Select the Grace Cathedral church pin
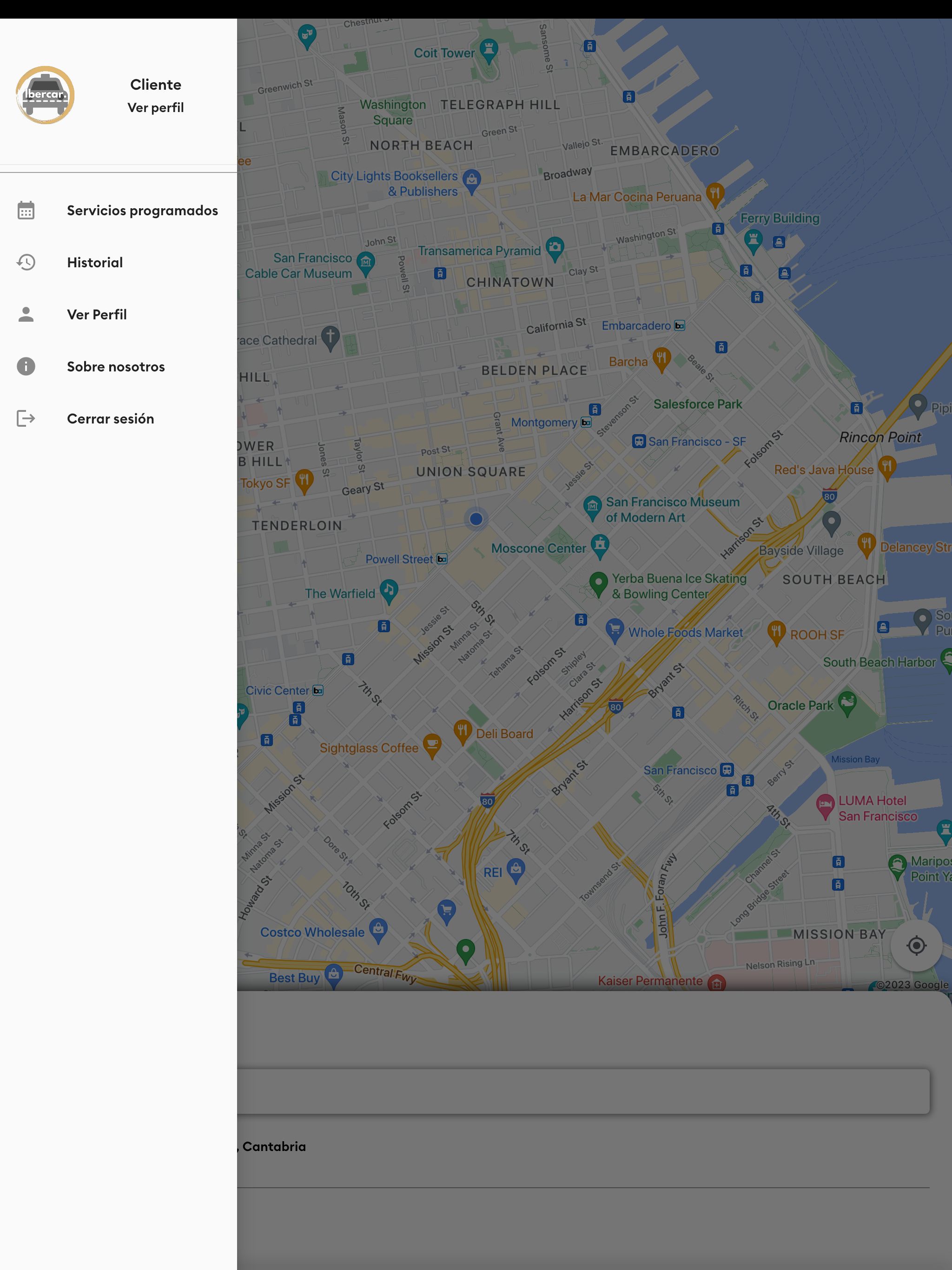 330,338
